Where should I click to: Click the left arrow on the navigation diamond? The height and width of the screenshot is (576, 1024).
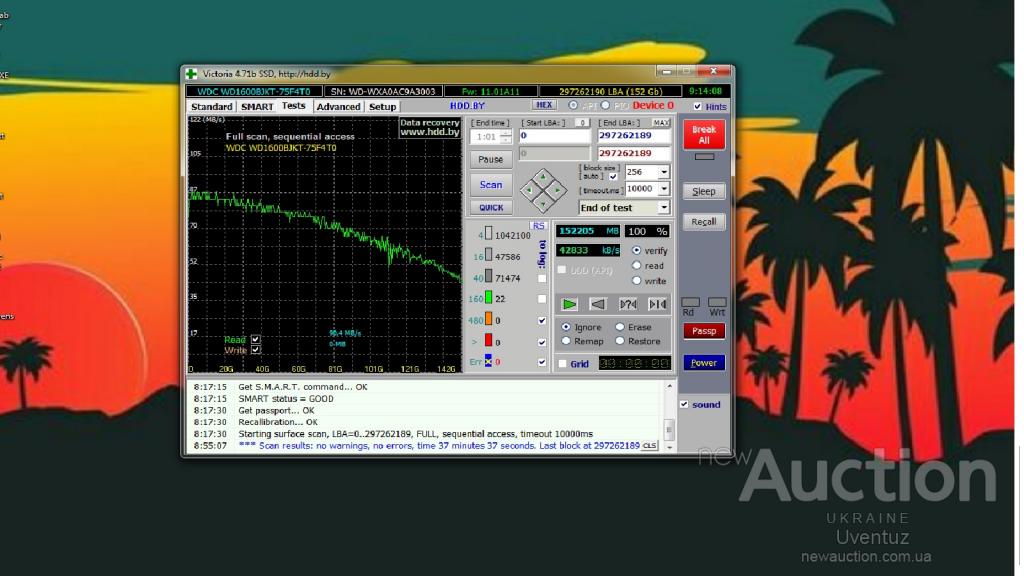click(x=529, y=190)
